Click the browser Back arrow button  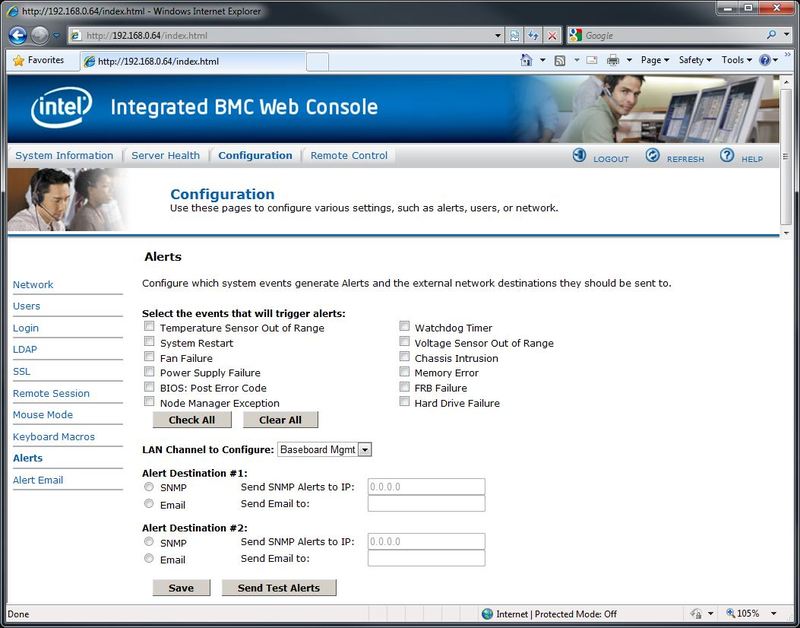pyautogui.click(x=17, y=35)
